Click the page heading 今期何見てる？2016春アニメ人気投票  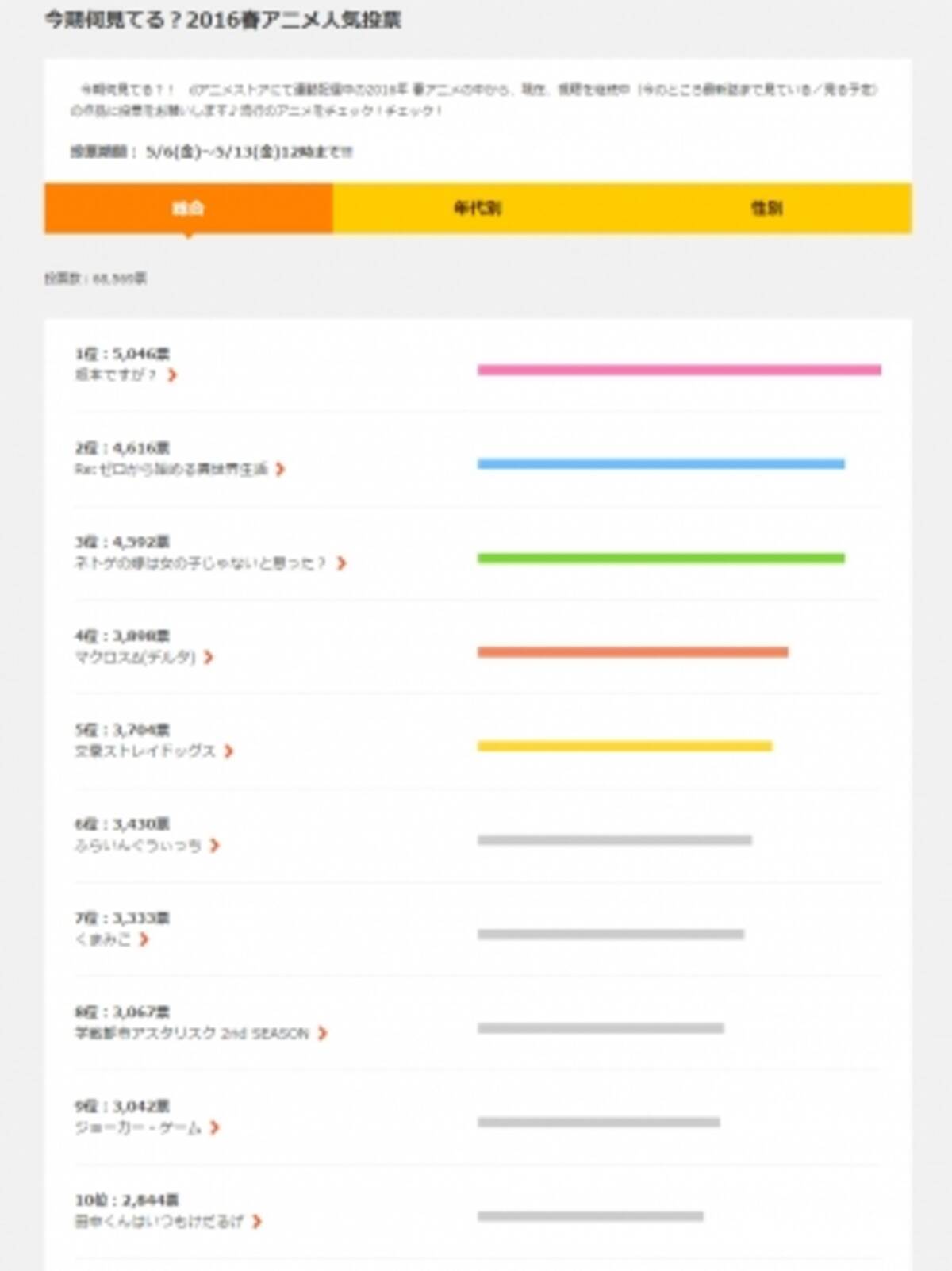point(222,20)
